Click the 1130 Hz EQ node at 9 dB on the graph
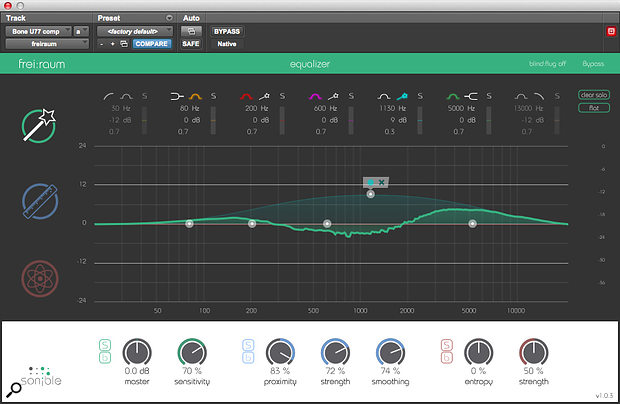The width and height of the screenshot is (620, 404). tap(370, 194)
